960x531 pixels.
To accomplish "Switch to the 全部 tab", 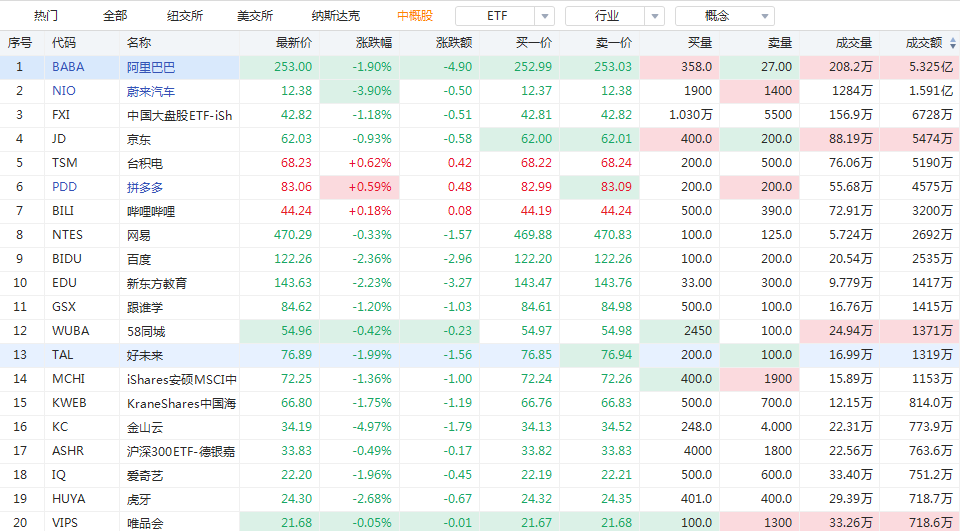I will point(115,16).
